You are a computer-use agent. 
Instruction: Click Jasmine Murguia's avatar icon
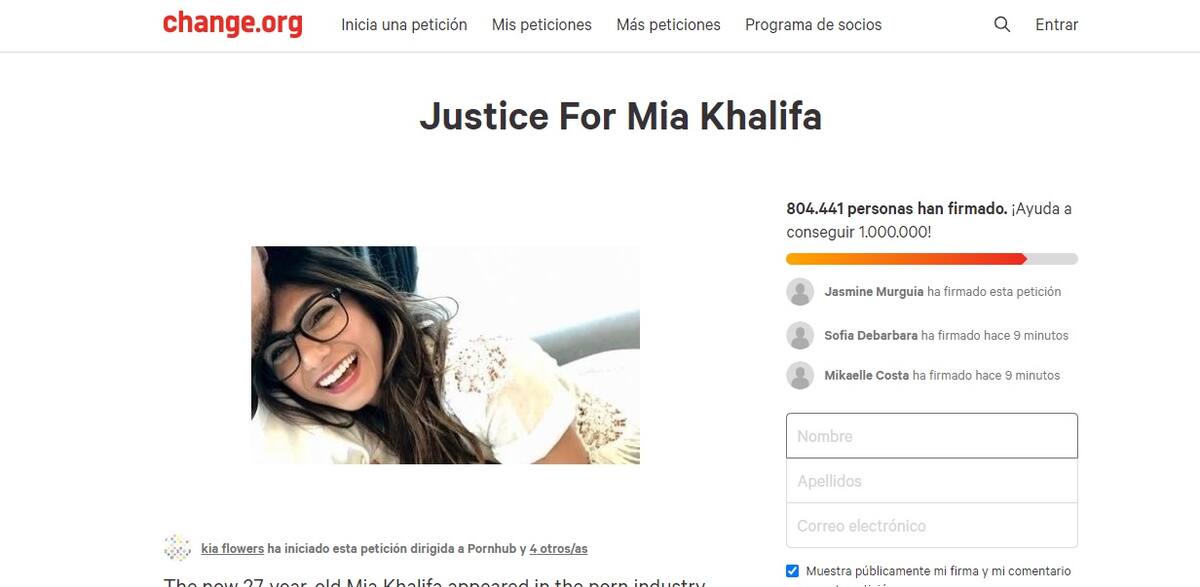click(800, 292)
